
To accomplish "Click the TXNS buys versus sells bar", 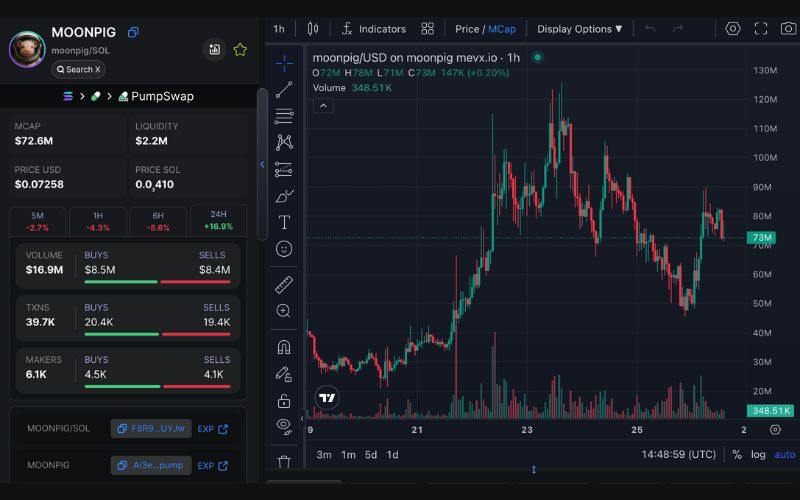I will [x=157, y=334].
